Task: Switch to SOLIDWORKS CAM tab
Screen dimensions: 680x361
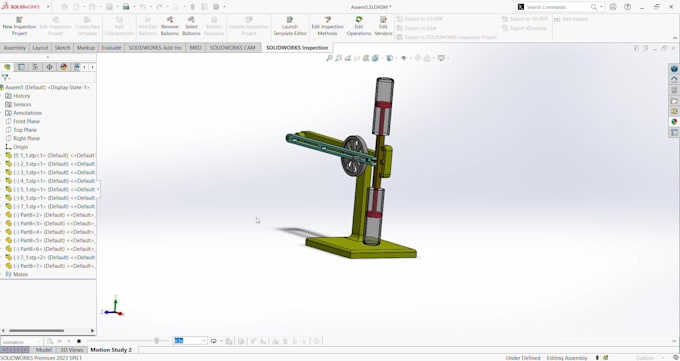Action: point(232,48)
